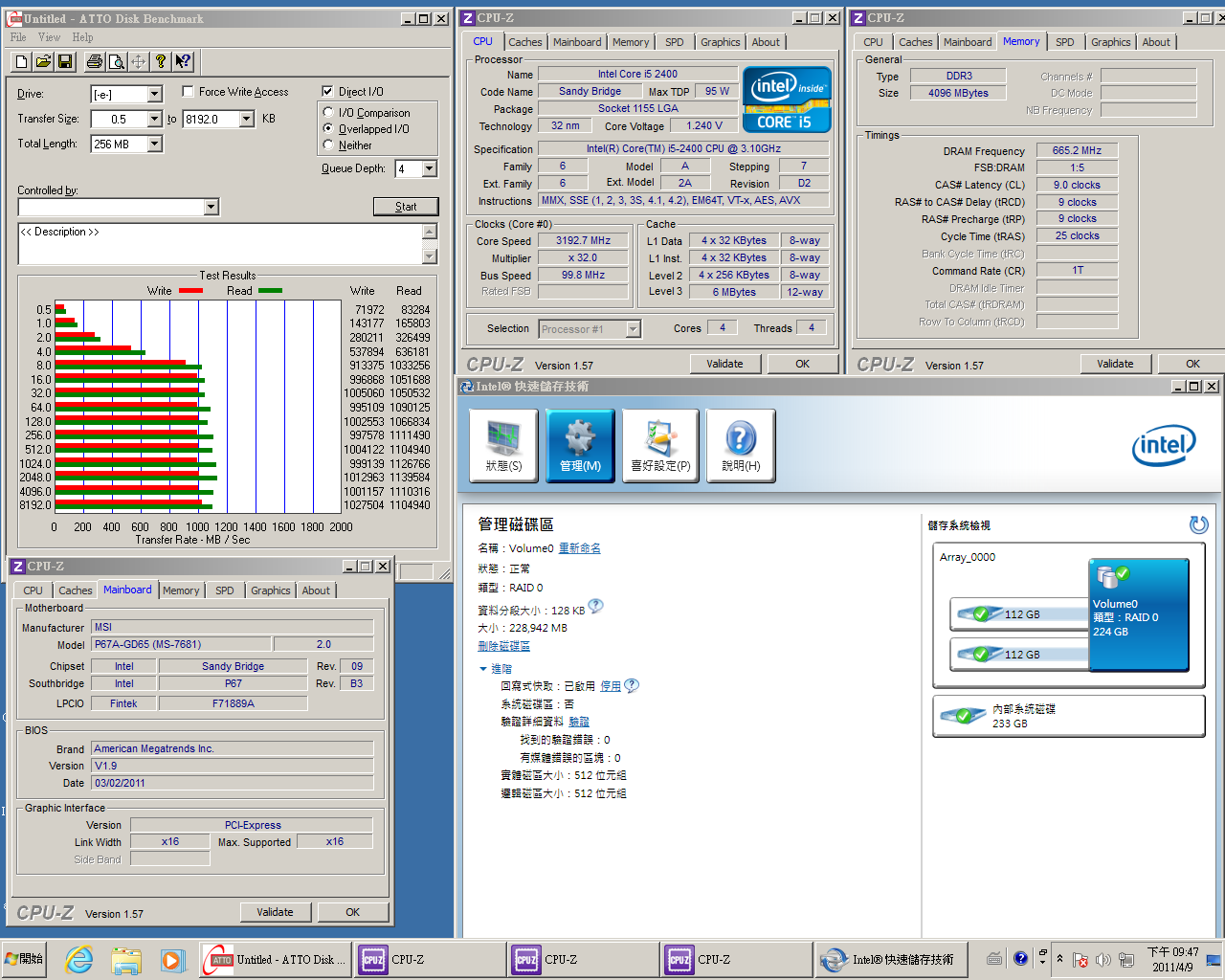Select the Volume0 RAID 0 volume tile
The width and height of the screenshot is (1225, 980).
1139,614
